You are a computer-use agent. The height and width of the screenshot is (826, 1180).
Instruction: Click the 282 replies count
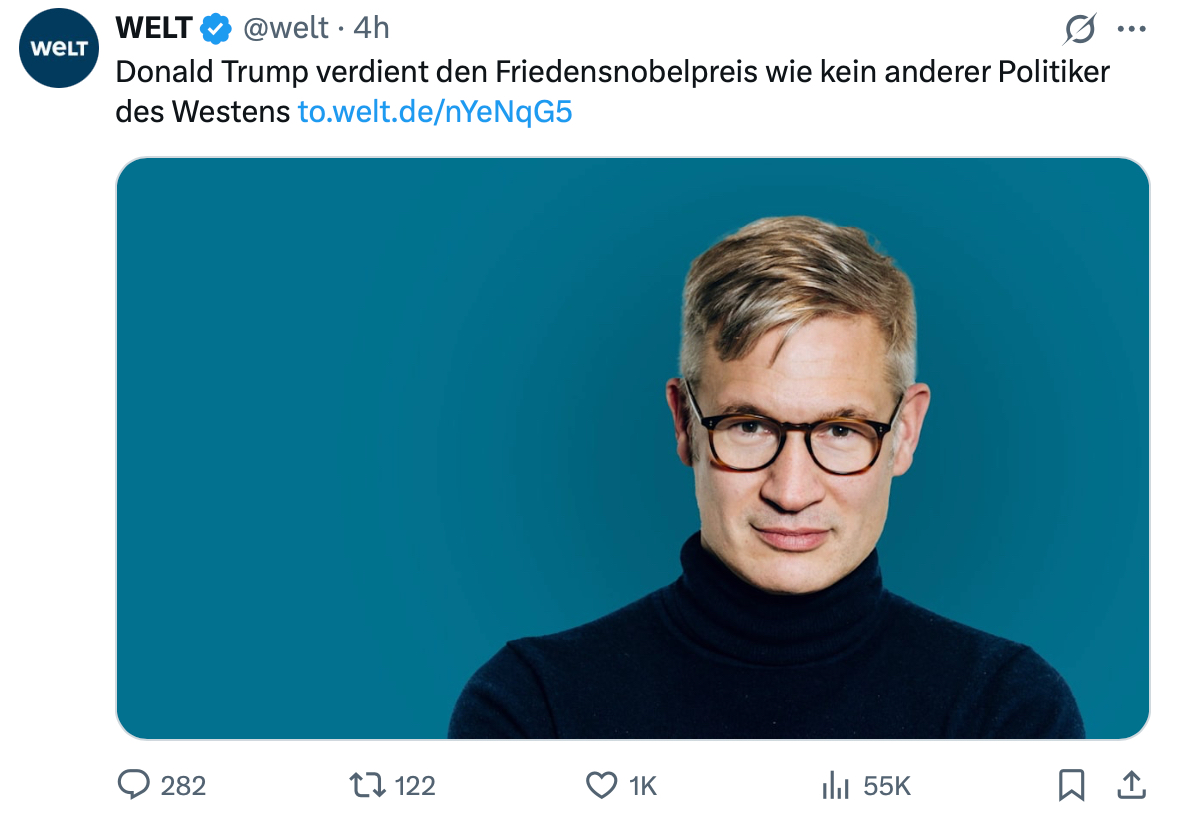(183, 787)
